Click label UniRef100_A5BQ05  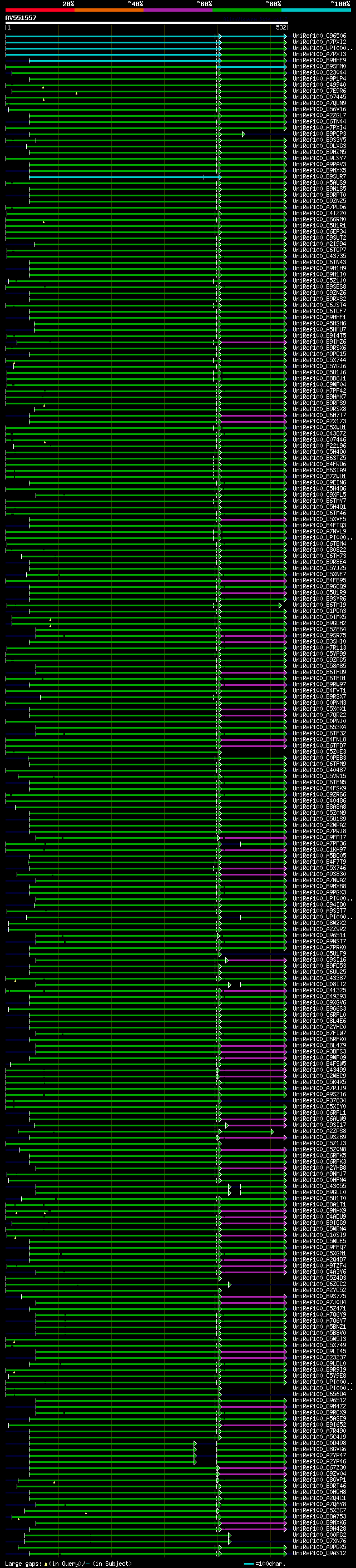pos(319,856)
